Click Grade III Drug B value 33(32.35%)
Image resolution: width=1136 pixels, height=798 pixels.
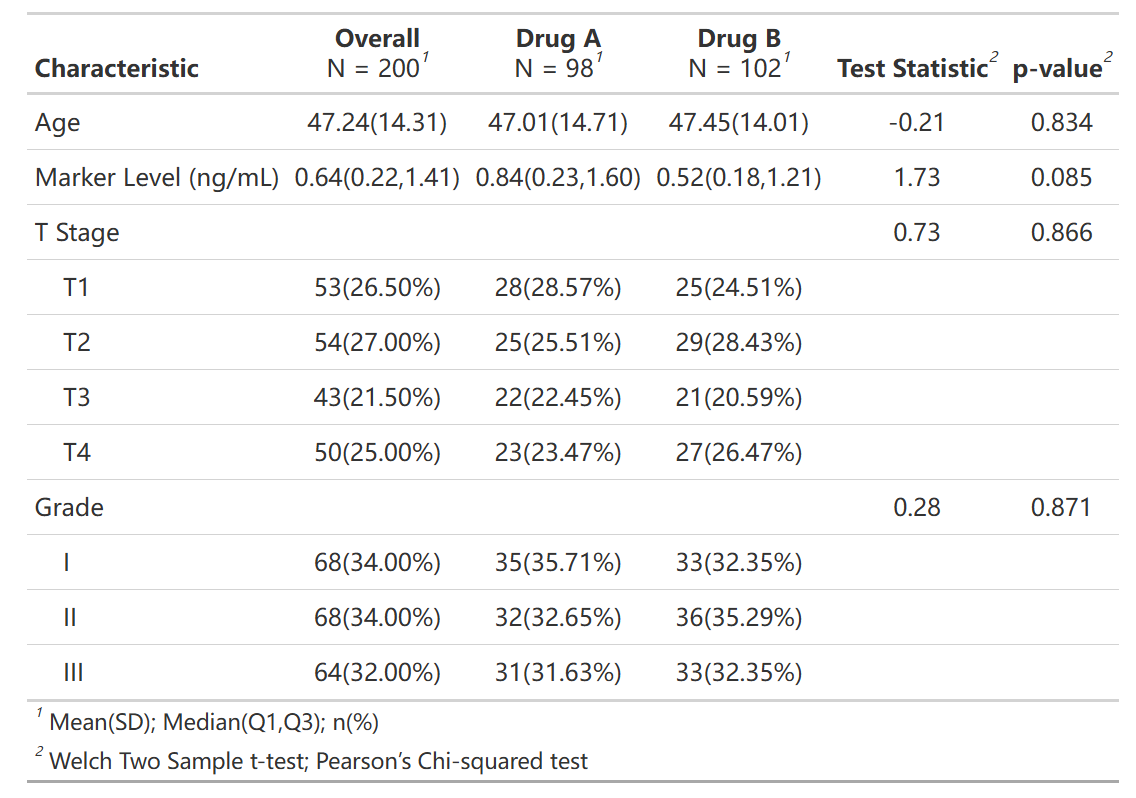tap(739, 673)
